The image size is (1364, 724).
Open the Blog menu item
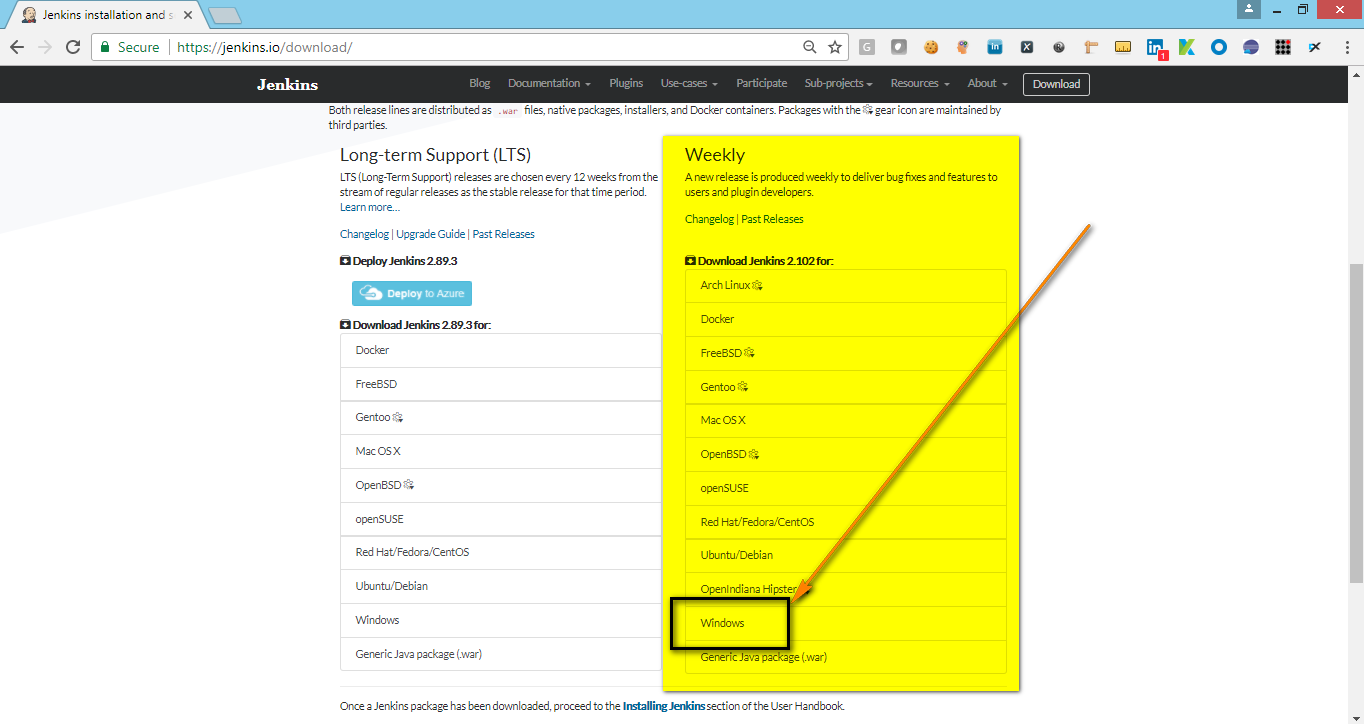coord(479,84)
